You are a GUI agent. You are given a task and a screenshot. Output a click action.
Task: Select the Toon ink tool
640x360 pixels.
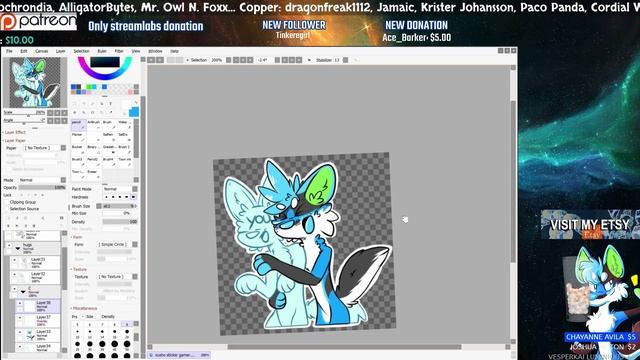(124, 162)
